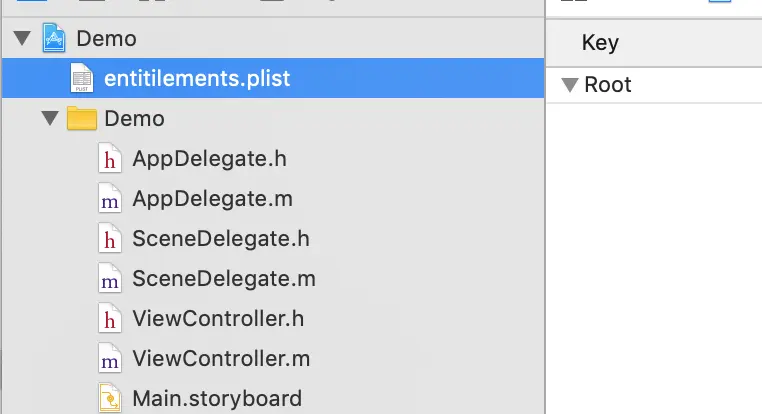This screenshot has height=414, width=762.
Task: Click the SceneDelegate.m file icon
Action: pos(109,278)
